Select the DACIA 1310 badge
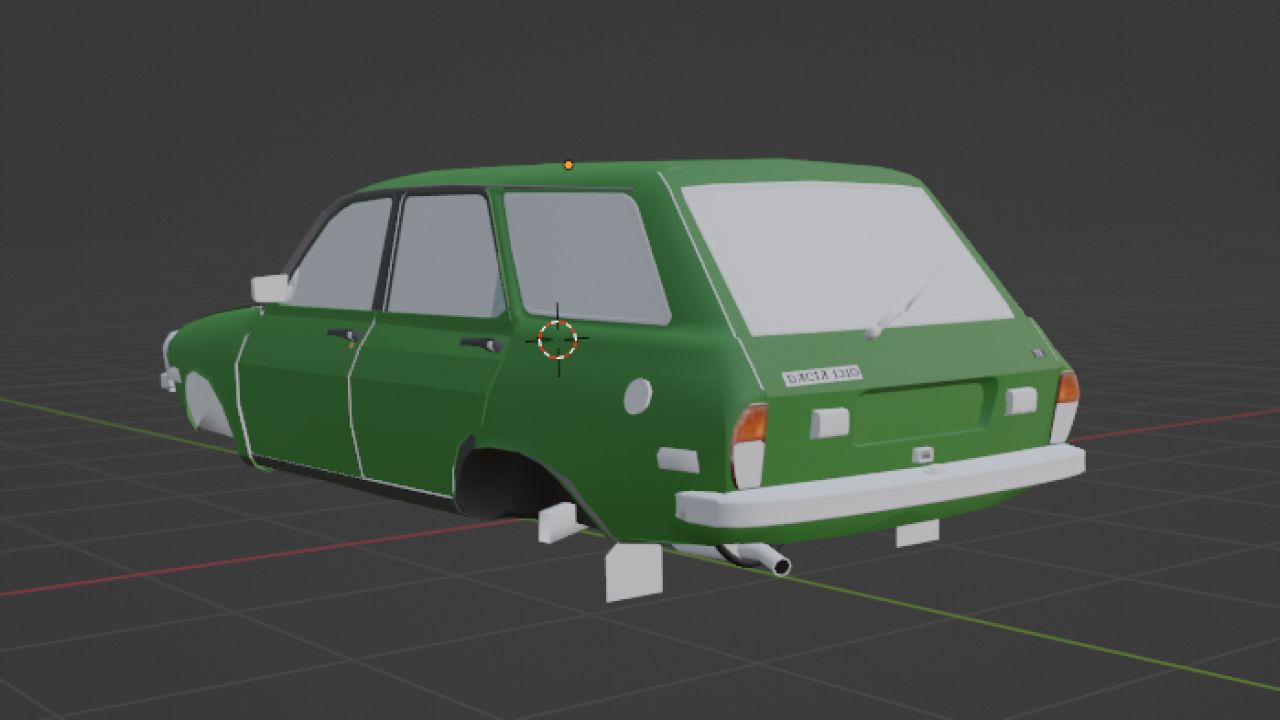1280x720 pixels. click(x=822, y=376)
